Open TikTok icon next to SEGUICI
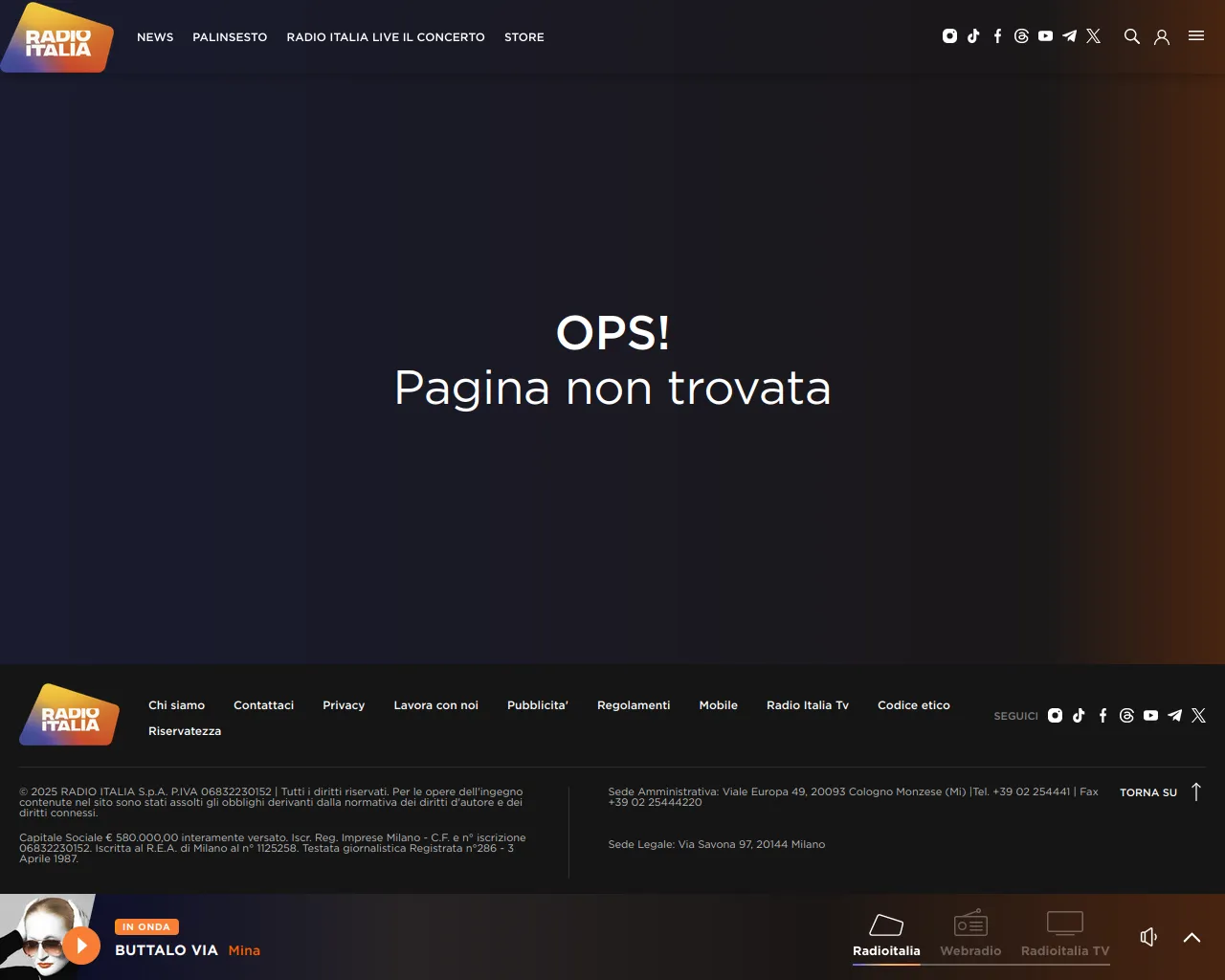The image size is (1225, 980). coord(1079,715)
